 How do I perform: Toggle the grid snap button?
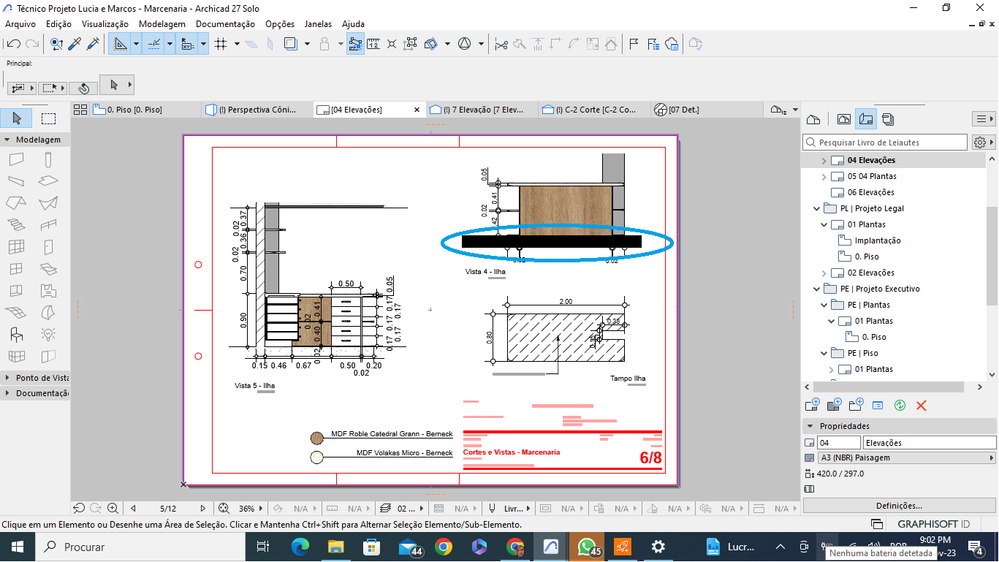point(220,44)
